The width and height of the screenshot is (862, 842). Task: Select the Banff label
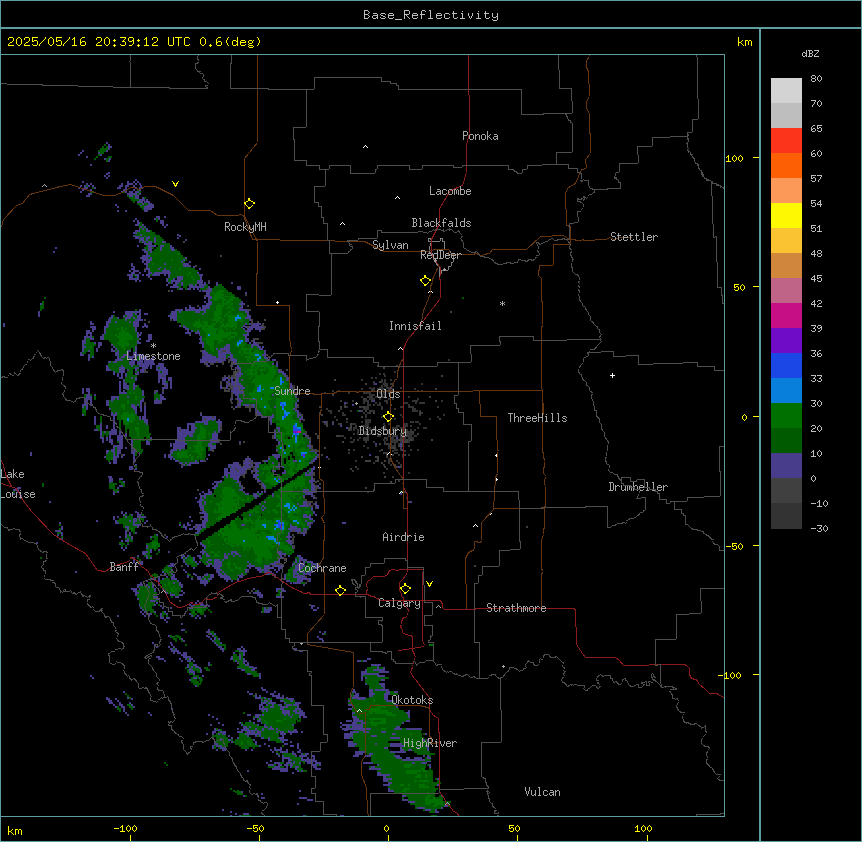[124, 567]
